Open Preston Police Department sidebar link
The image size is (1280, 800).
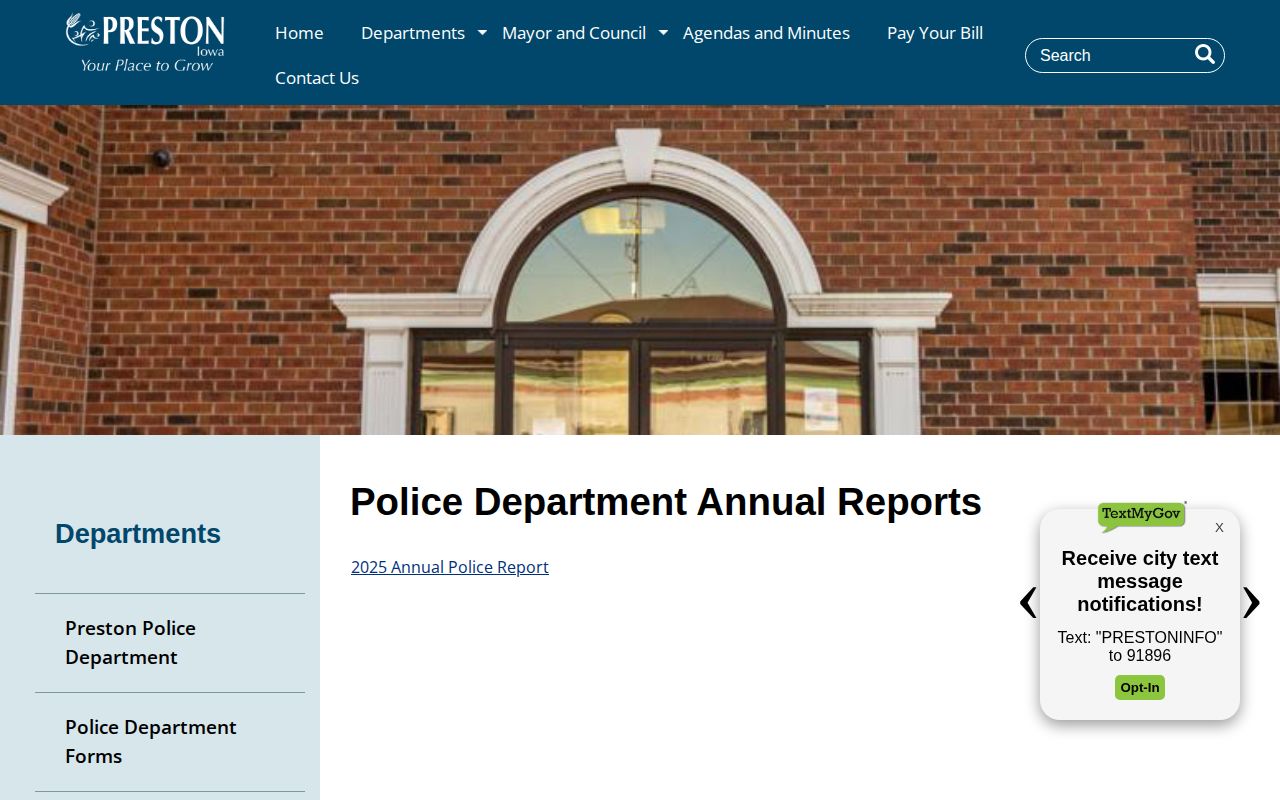click(170, 643)
